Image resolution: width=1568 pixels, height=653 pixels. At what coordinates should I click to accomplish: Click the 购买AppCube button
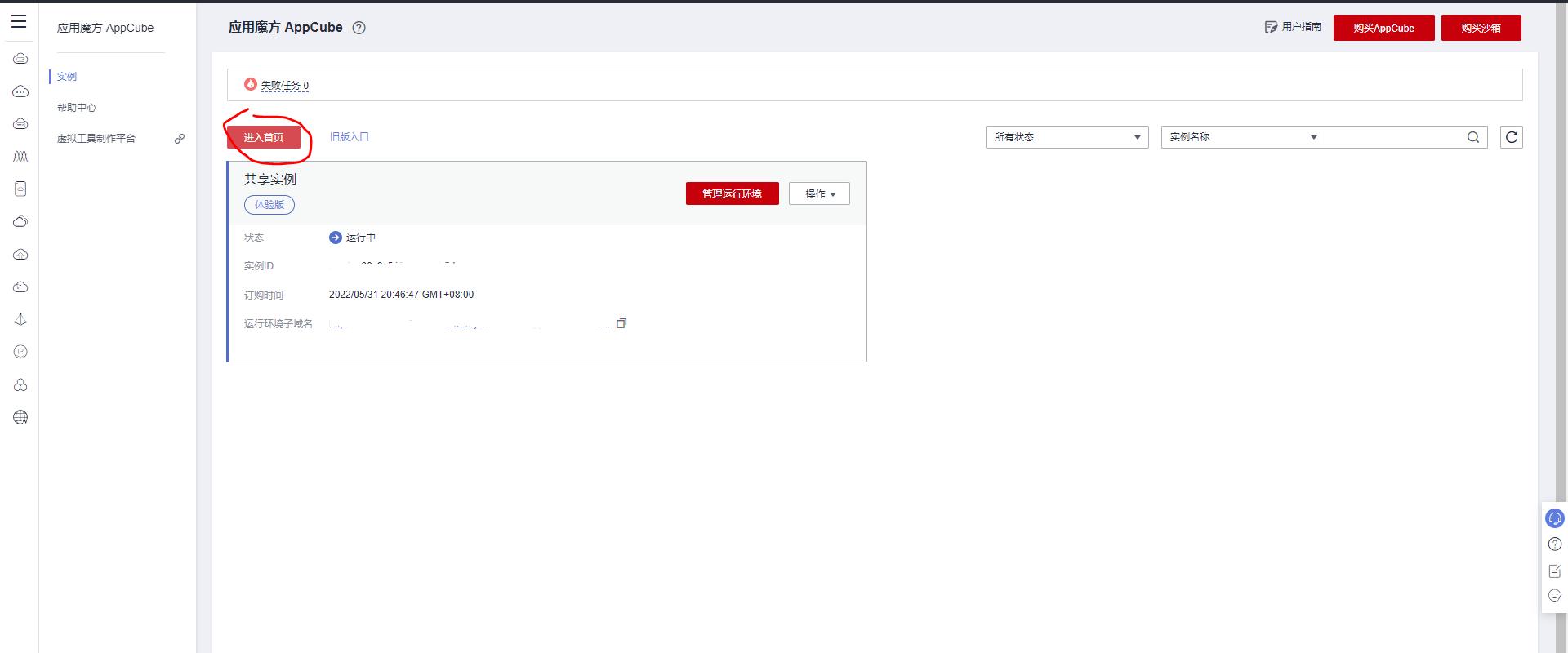click(1383, 28)
